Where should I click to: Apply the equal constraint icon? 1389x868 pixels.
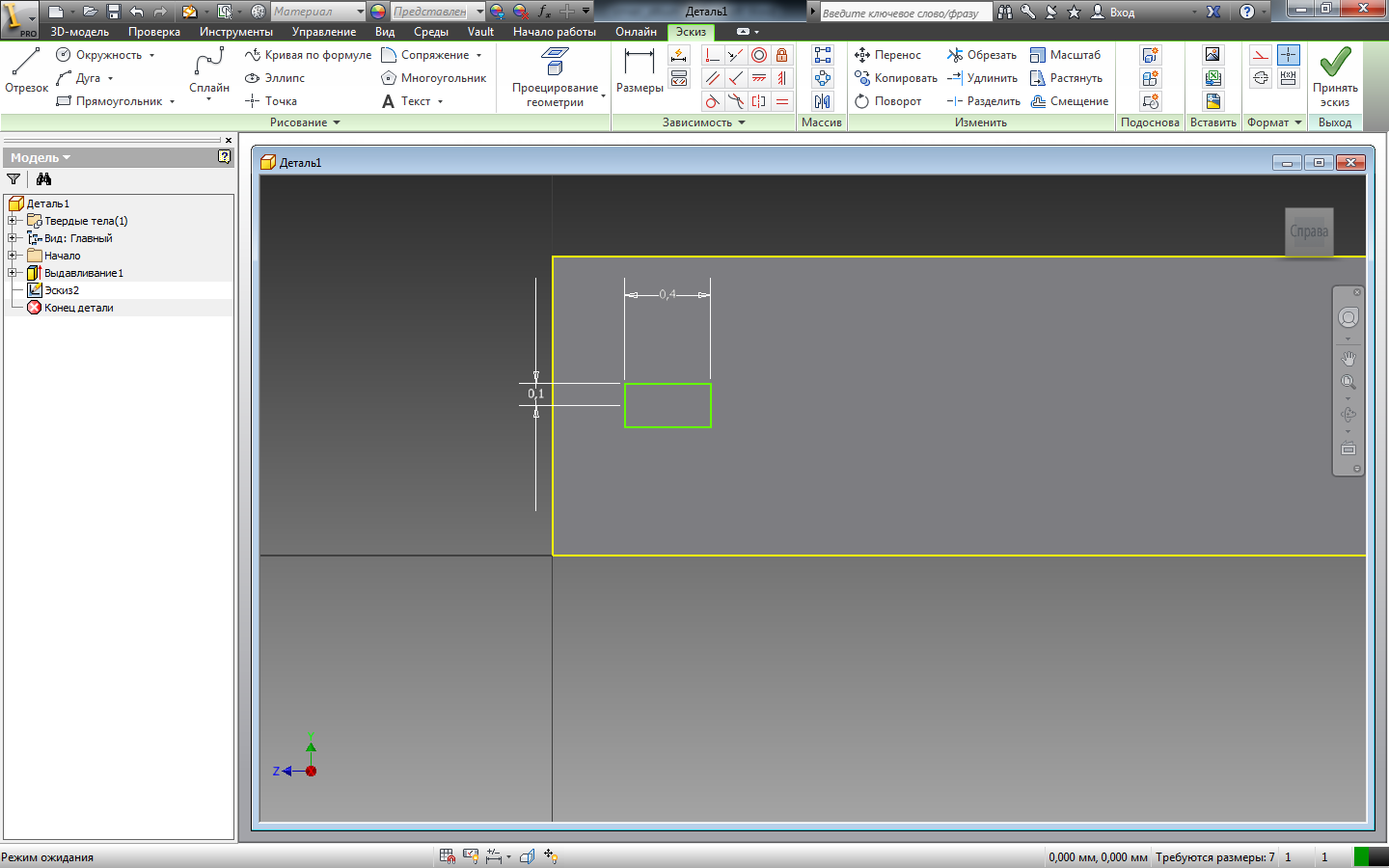coord(782,101)
